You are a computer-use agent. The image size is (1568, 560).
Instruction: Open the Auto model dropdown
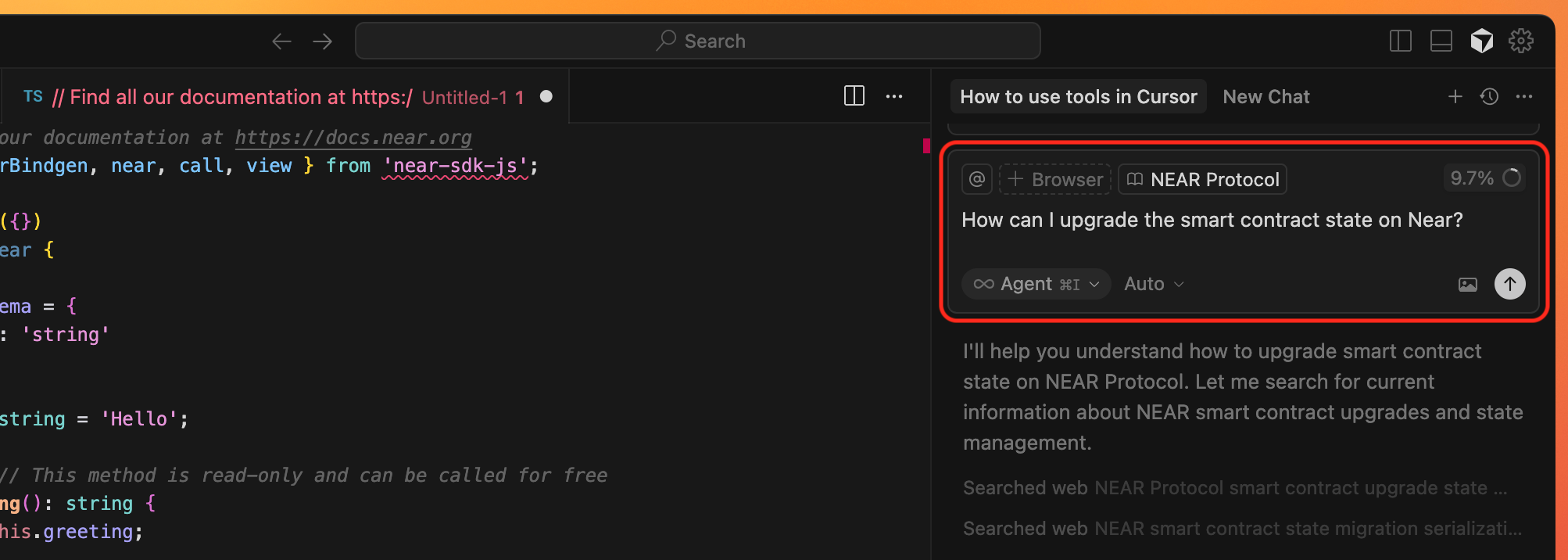pos(1154,284)
